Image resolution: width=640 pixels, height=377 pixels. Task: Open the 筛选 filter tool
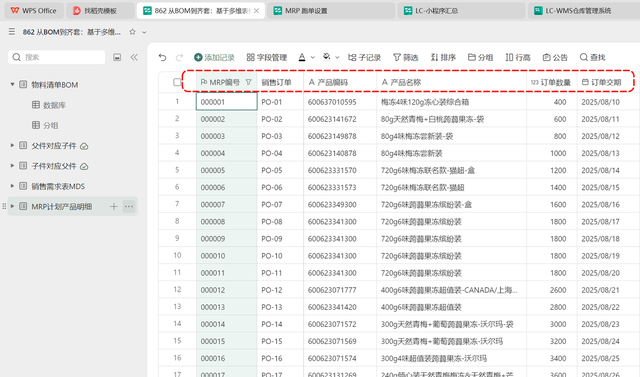[405, 58]
